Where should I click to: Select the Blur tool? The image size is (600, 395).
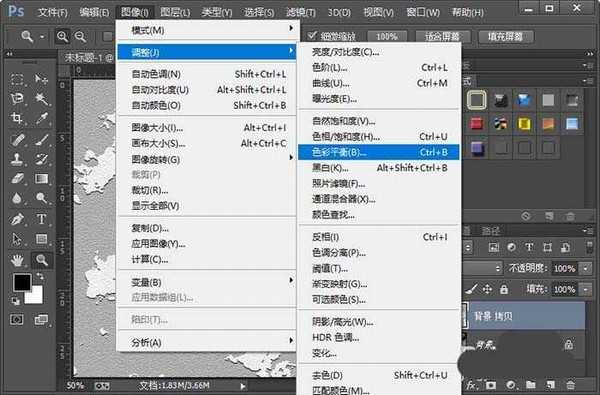click(17, 198)
